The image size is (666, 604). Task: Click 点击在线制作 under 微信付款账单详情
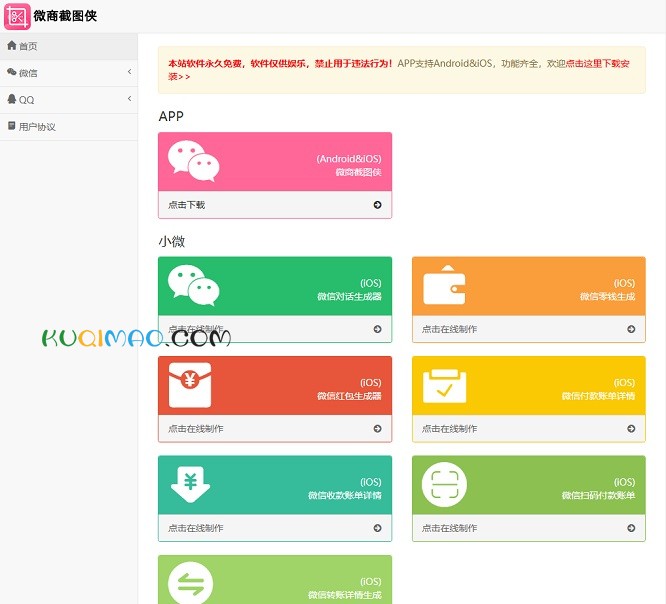(449, 429)
